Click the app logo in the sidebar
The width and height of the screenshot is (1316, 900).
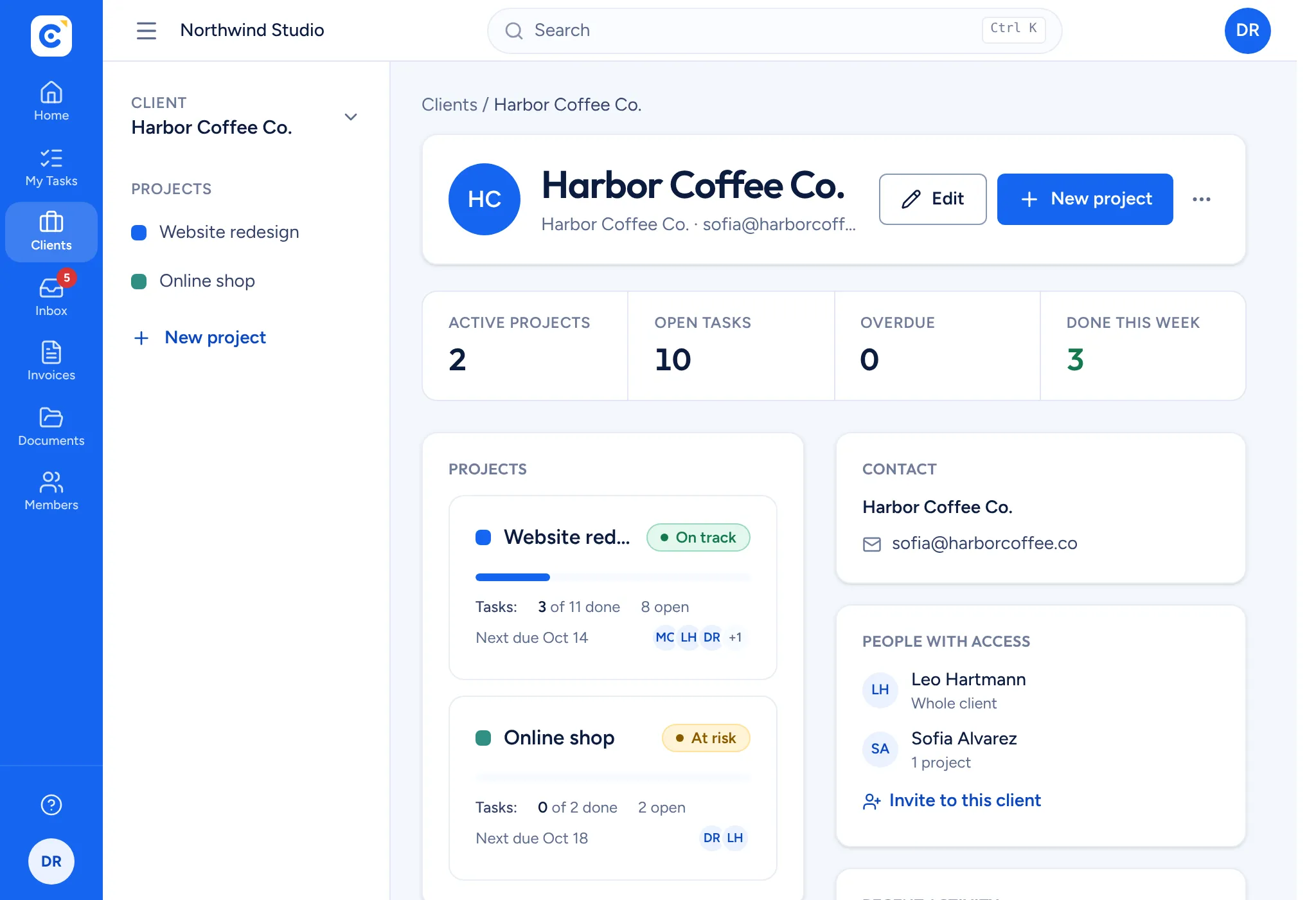pyautogui.click(x=51, y=36)
